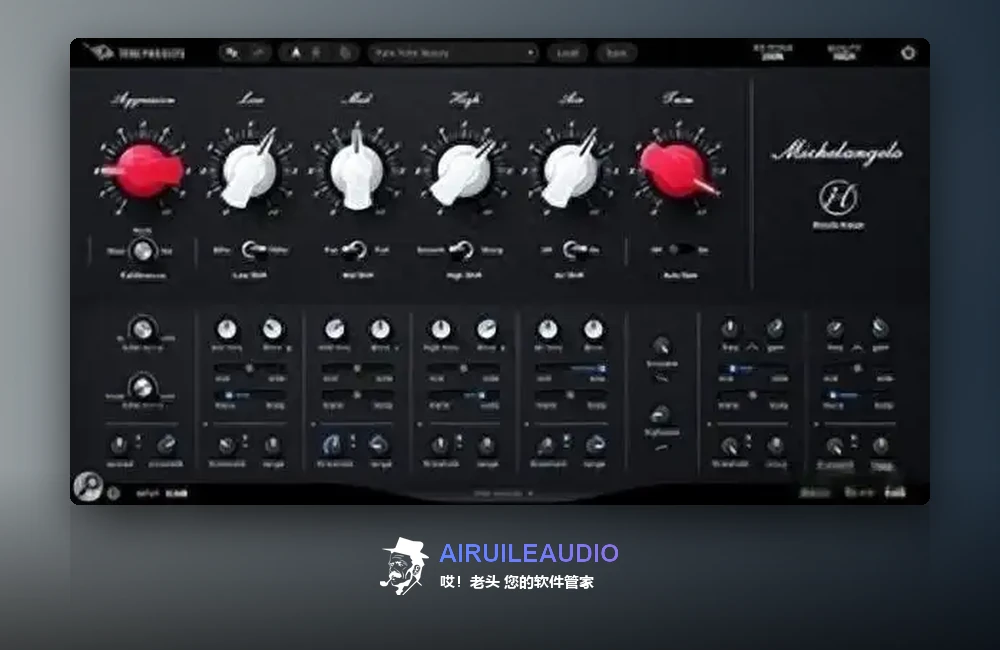Toggle the dynamics enable dot in High column
Image resolution: width=1000 pixels, height=650 pixels.
(420, 424)
